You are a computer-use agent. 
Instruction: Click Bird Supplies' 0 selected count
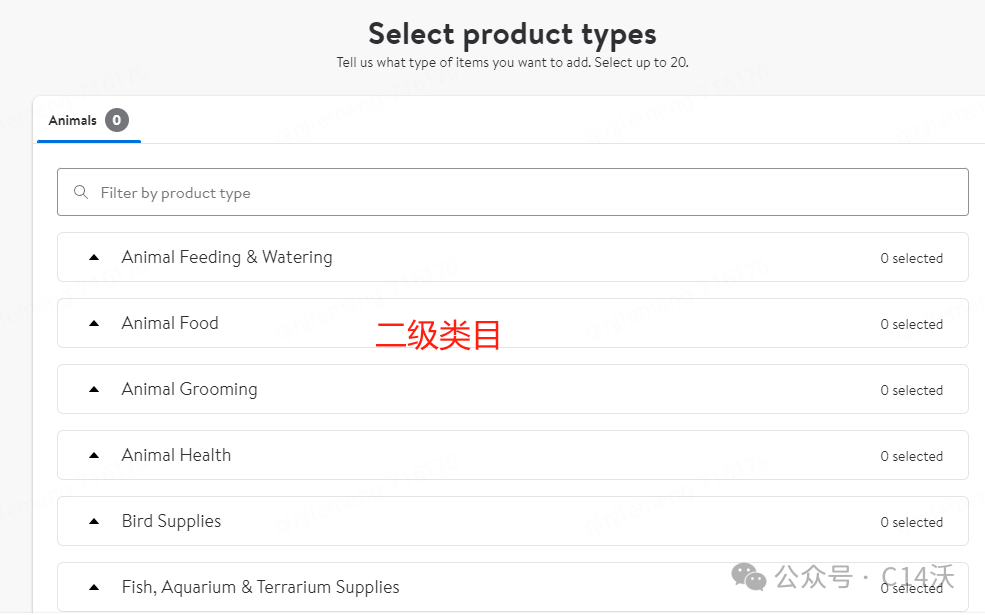(x=911, y=522)
